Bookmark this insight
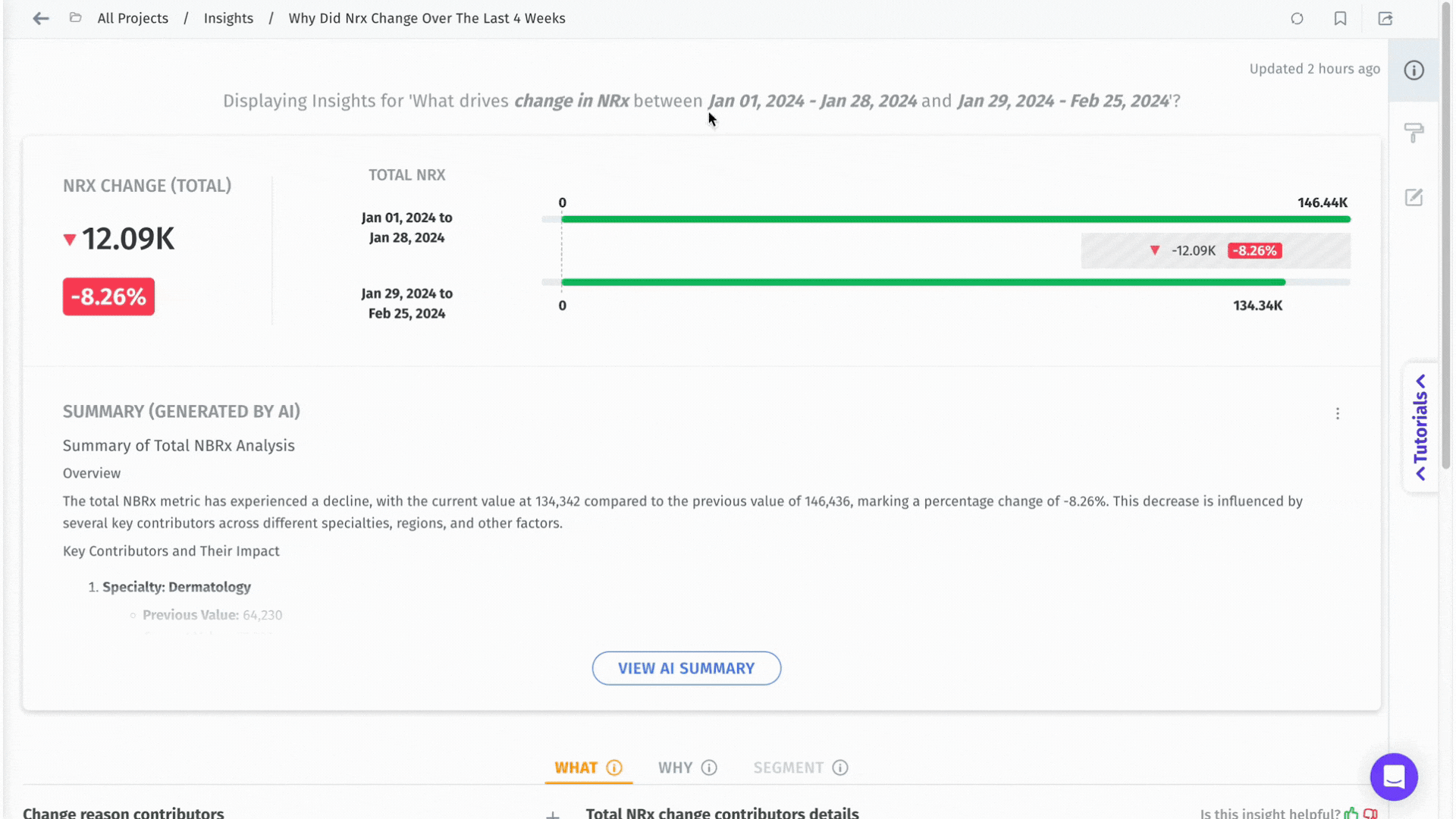The height and width of the screenshot is (819, 1456). pyautogui.click(x=1340, y=18)
